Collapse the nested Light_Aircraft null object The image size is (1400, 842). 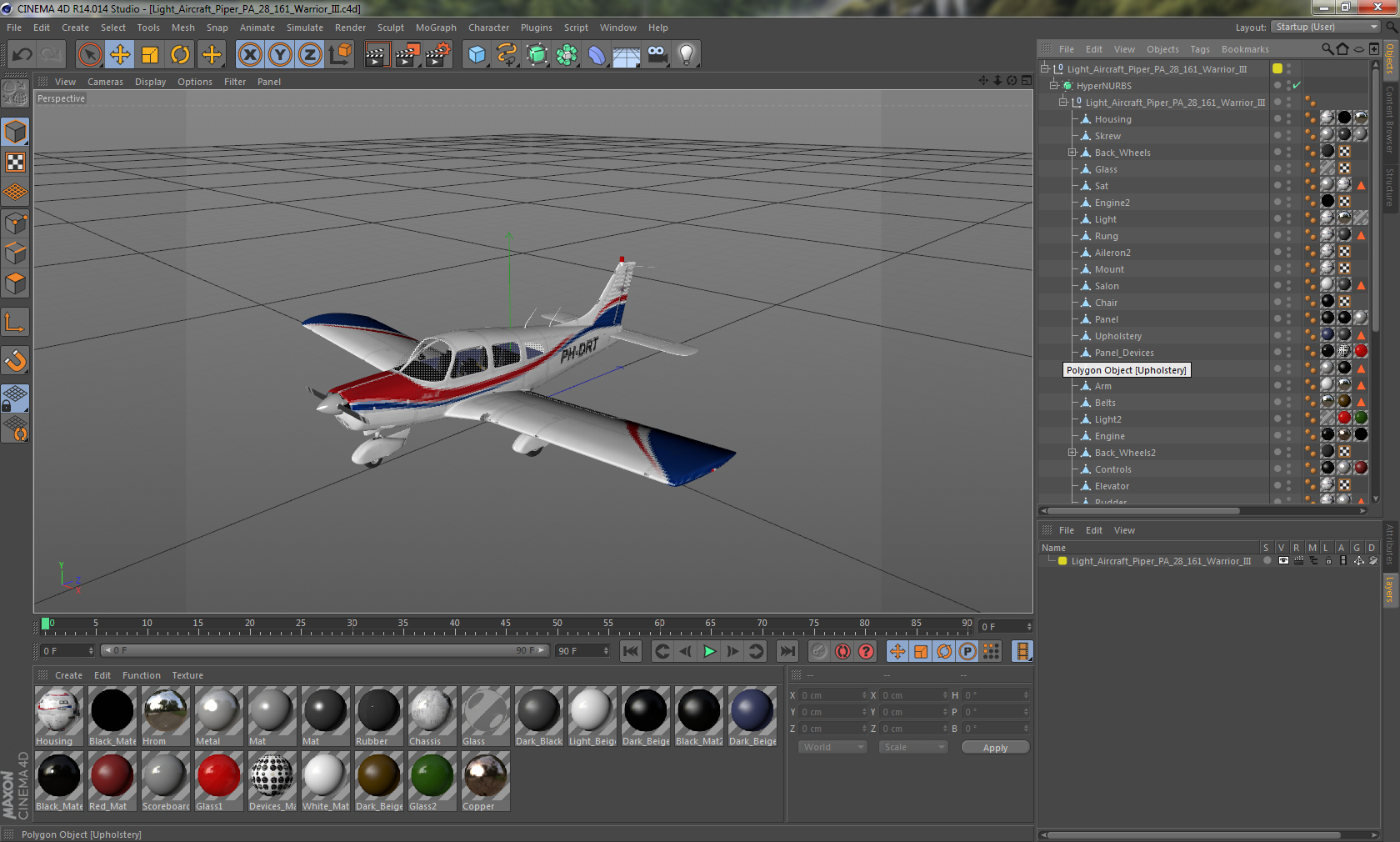(x=1062, y=103)
